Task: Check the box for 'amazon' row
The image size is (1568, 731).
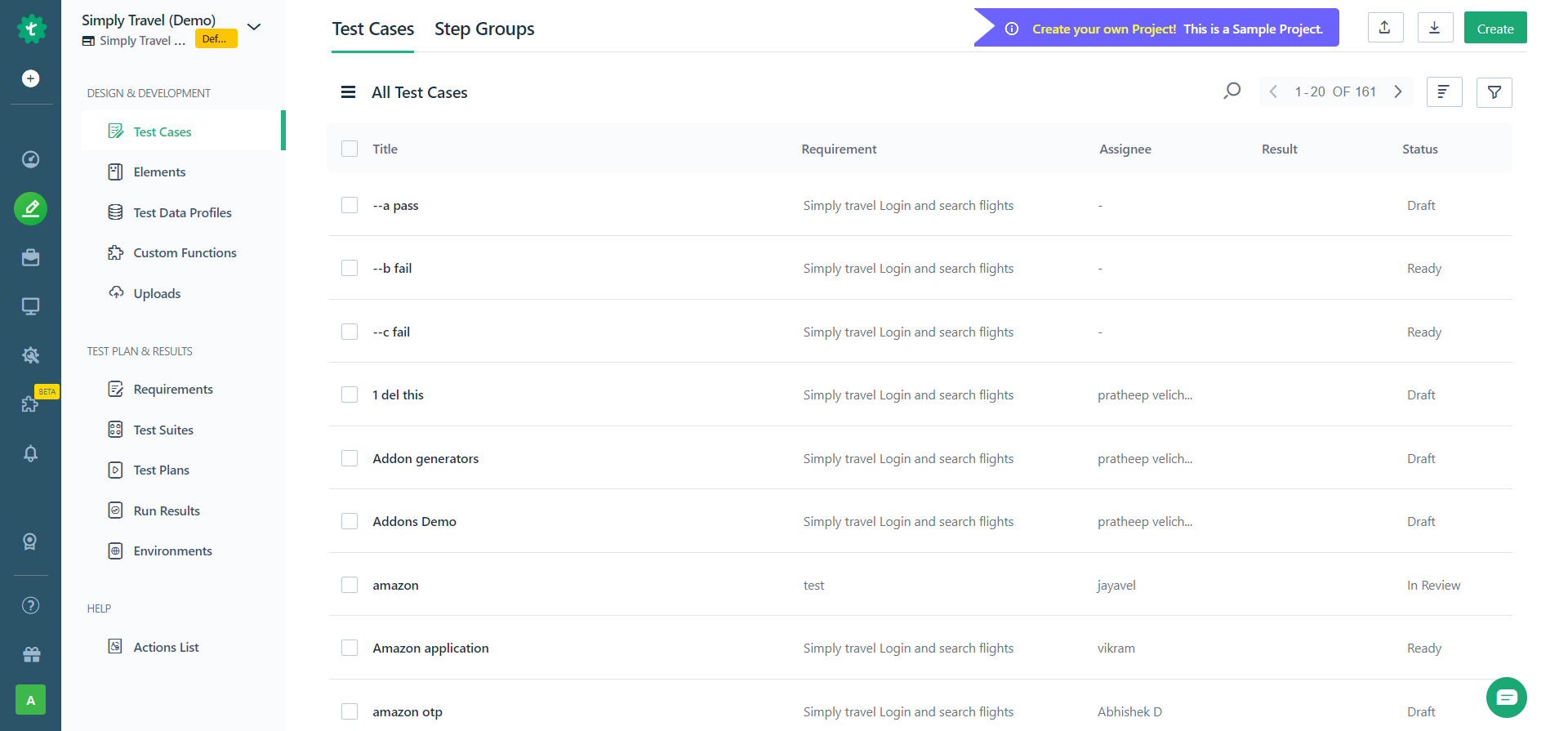Action: point(350,585)
